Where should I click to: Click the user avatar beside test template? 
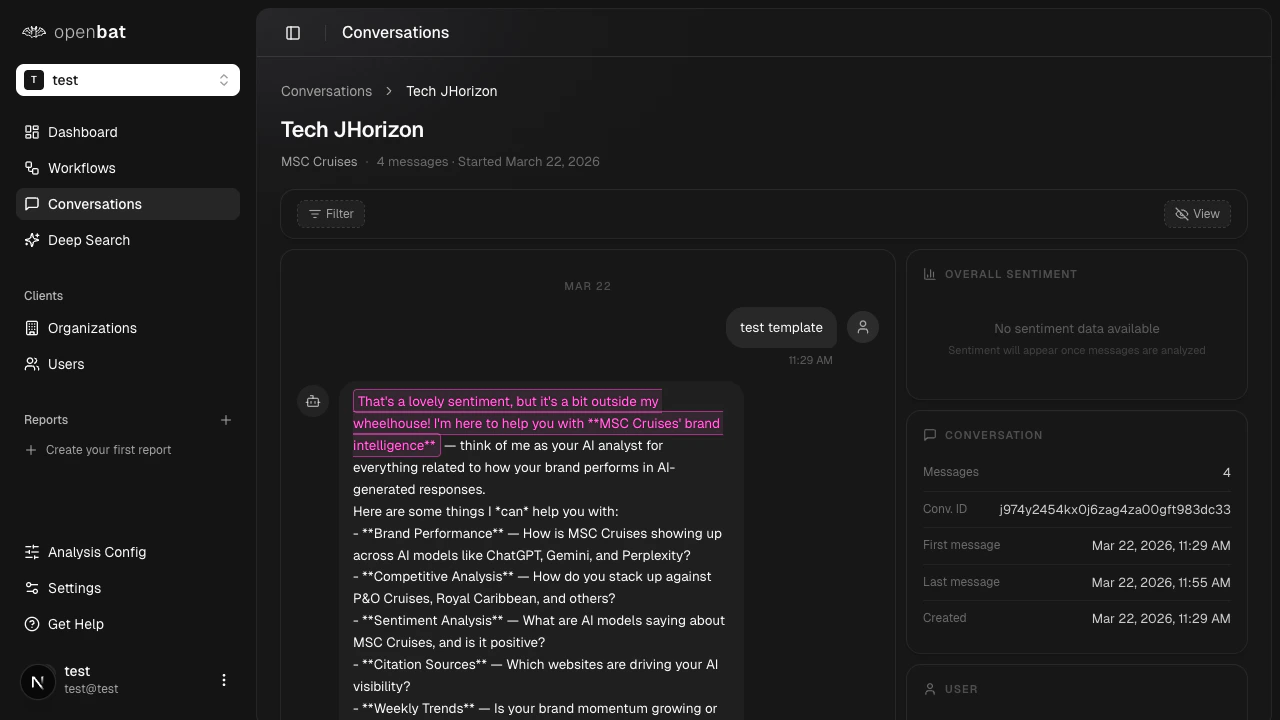point(863,327)
